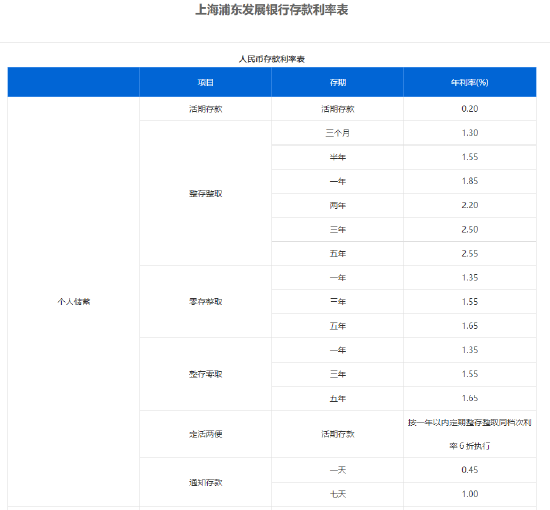
Task: Click 一年 term beside the 1.85 rate
Action: pos(338,181)
